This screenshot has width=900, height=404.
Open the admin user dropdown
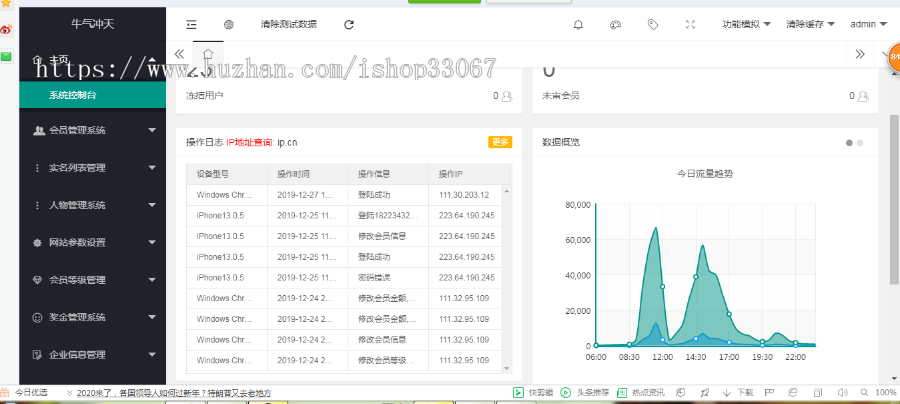click(x=867, y=24)
